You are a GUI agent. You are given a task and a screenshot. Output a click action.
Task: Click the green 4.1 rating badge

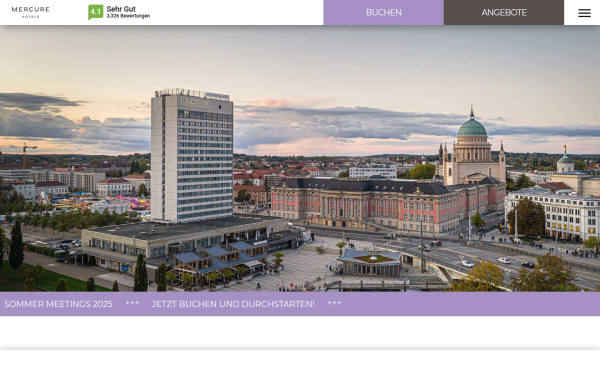95,12
